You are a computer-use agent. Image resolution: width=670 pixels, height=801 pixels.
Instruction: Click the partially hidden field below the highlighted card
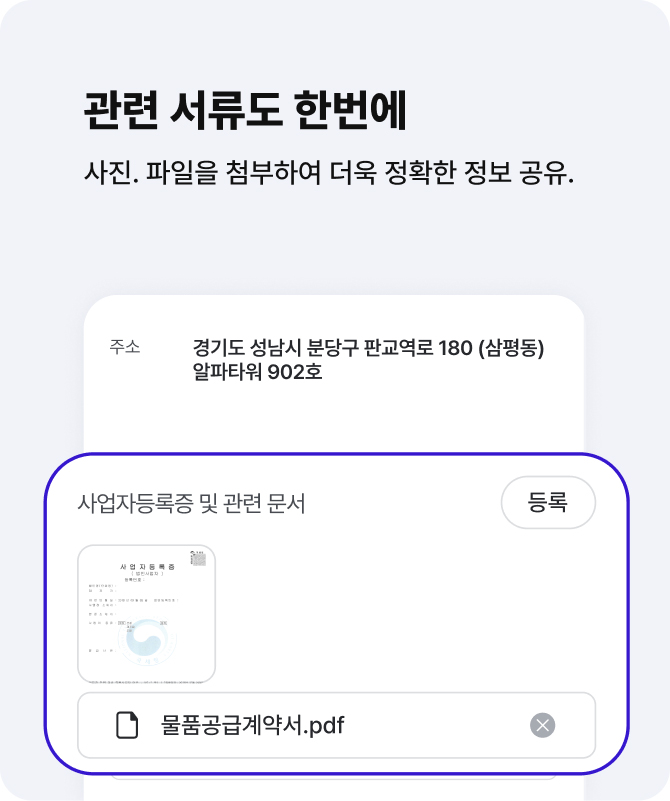pyautogui.click(x=334, y=777)
